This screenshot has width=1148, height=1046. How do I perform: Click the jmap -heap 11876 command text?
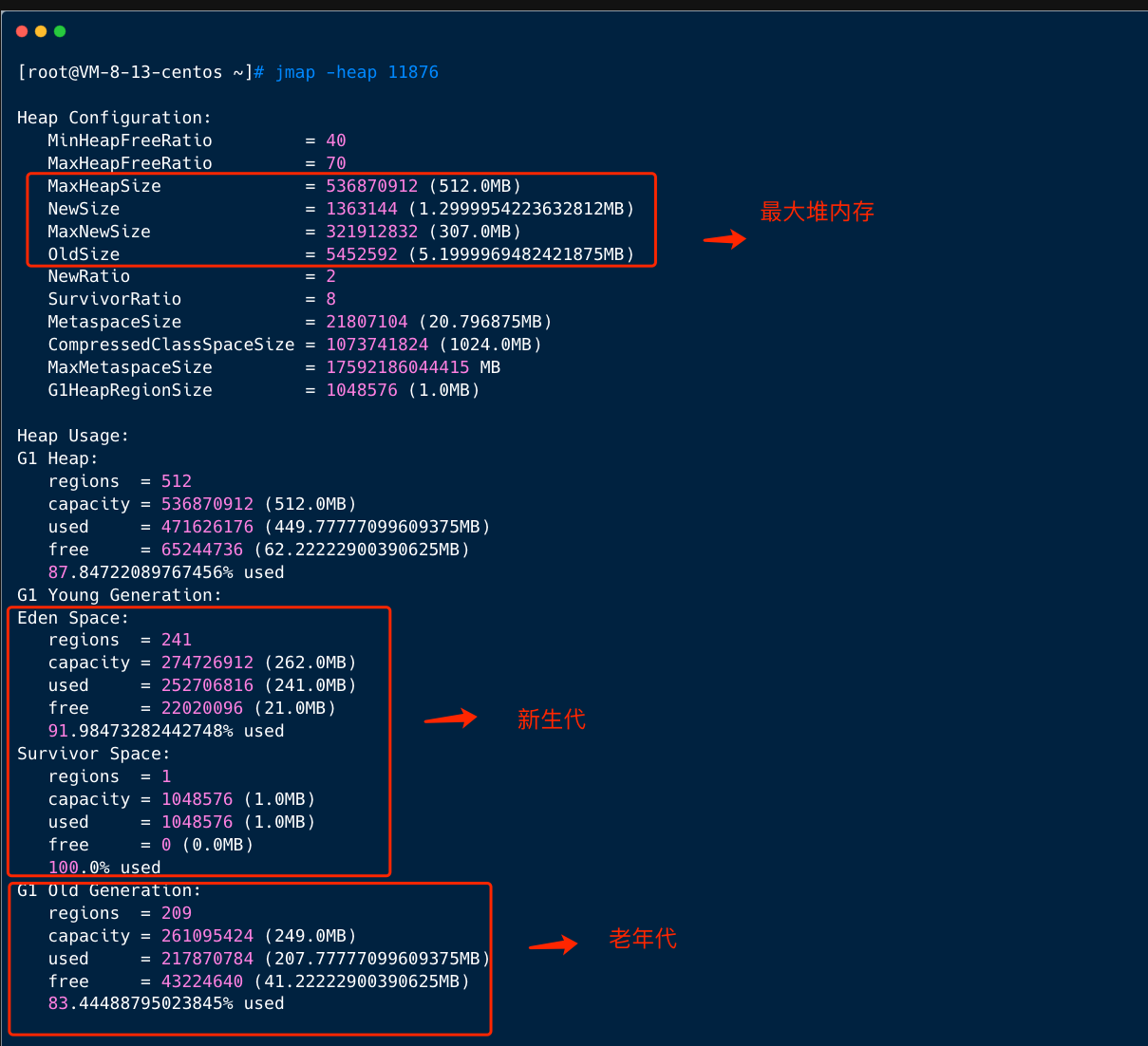357,72
